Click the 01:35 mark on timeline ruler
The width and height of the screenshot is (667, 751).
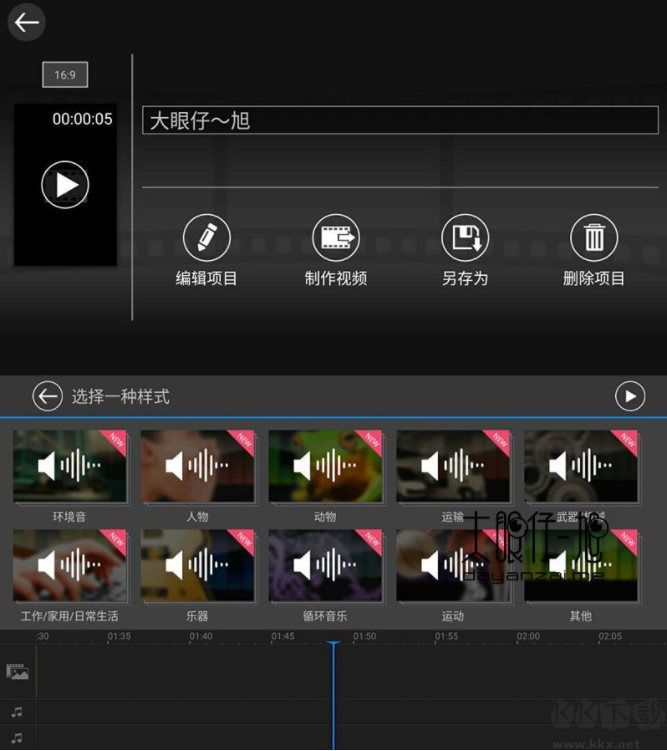(119, 636)
